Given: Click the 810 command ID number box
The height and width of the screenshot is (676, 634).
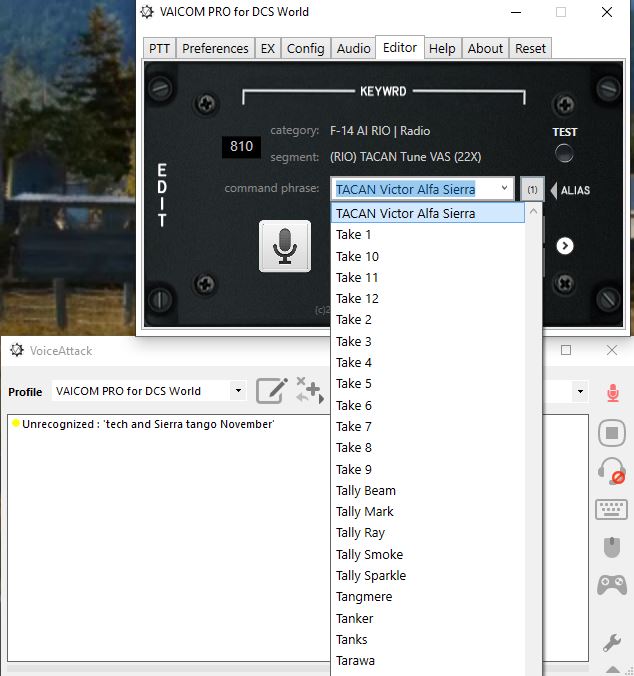Looking at the screenshot, I should point(241,147).
